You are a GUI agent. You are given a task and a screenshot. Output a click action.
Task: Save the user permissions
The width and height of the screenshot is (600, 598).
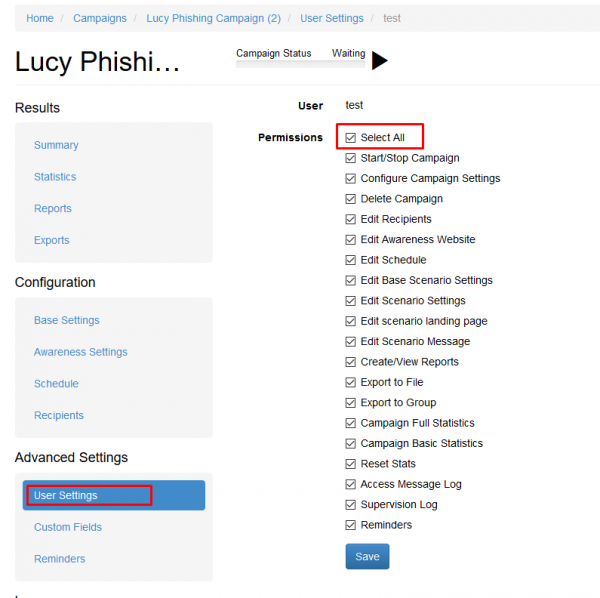(367, 556)
